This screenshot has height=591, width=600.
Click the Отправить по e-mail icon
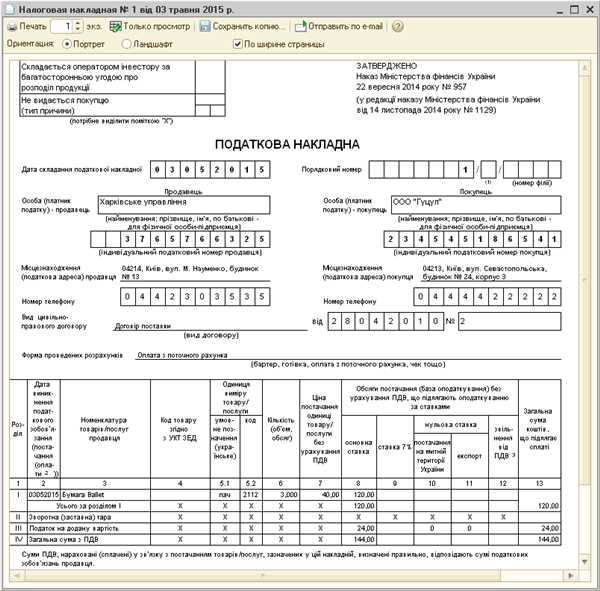pyautogui.click(x=300, y=26)
